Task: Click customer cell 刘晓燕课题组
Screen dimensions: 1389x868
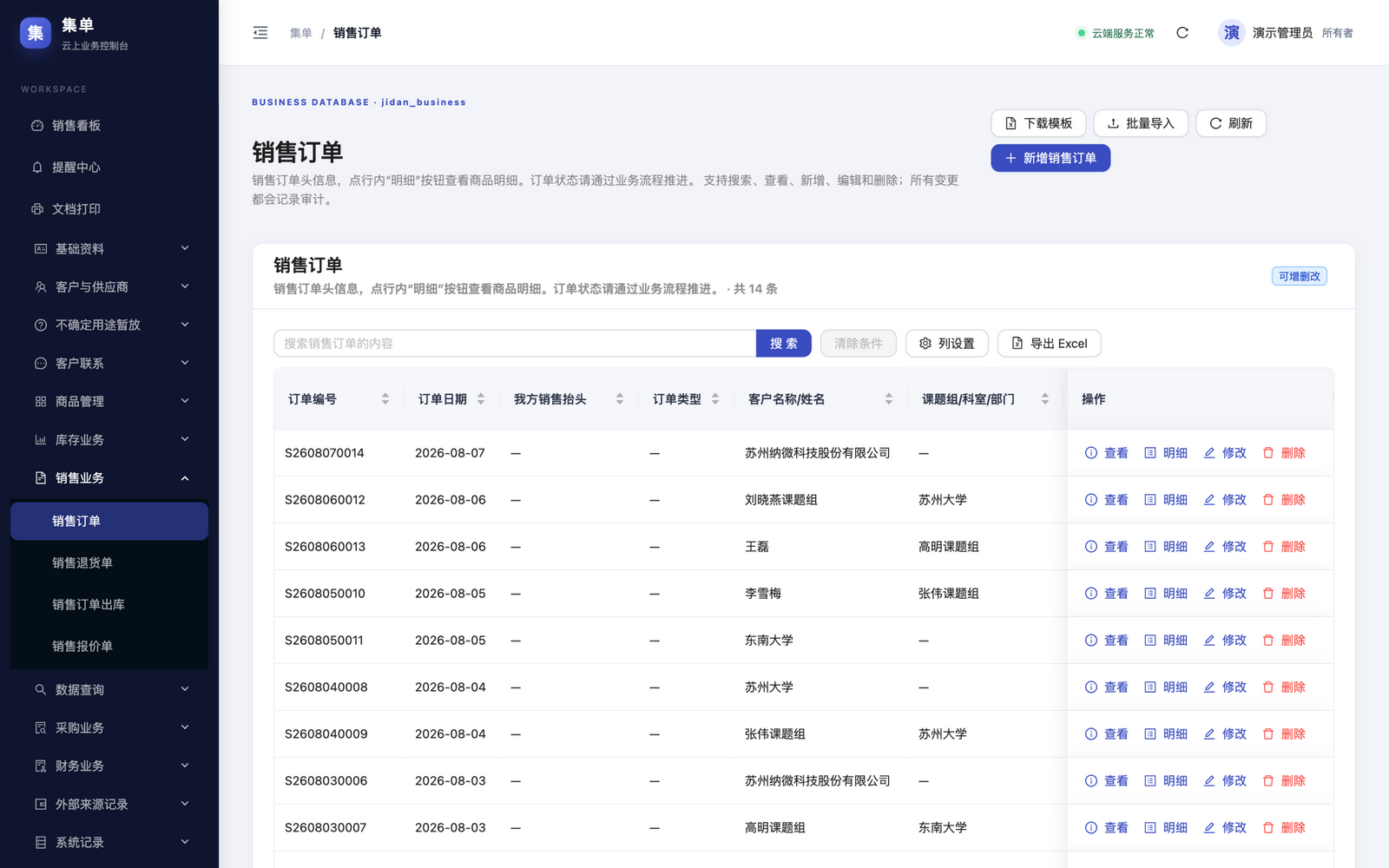Action: click(x=781, y=500)
